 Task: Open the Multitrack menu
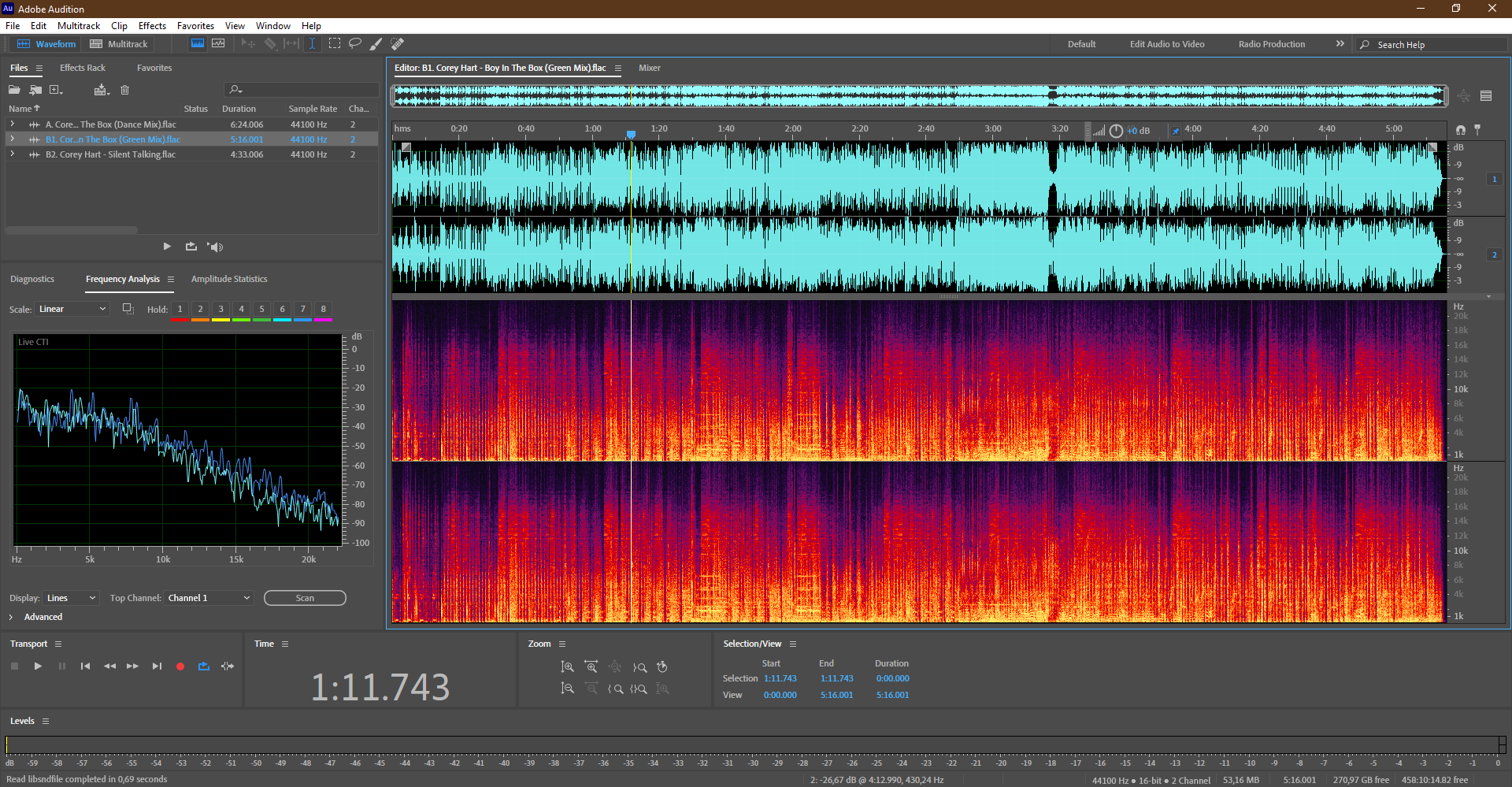click(x=79, y=26)
